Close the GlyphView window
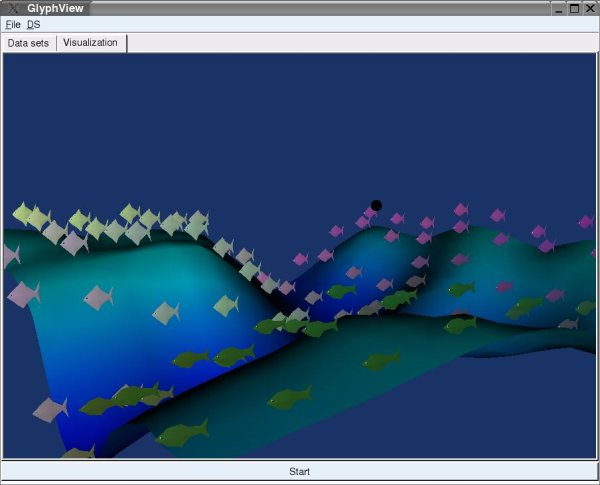Image resolution: width=600 pixels, height=485 pixels. [590, 8]
